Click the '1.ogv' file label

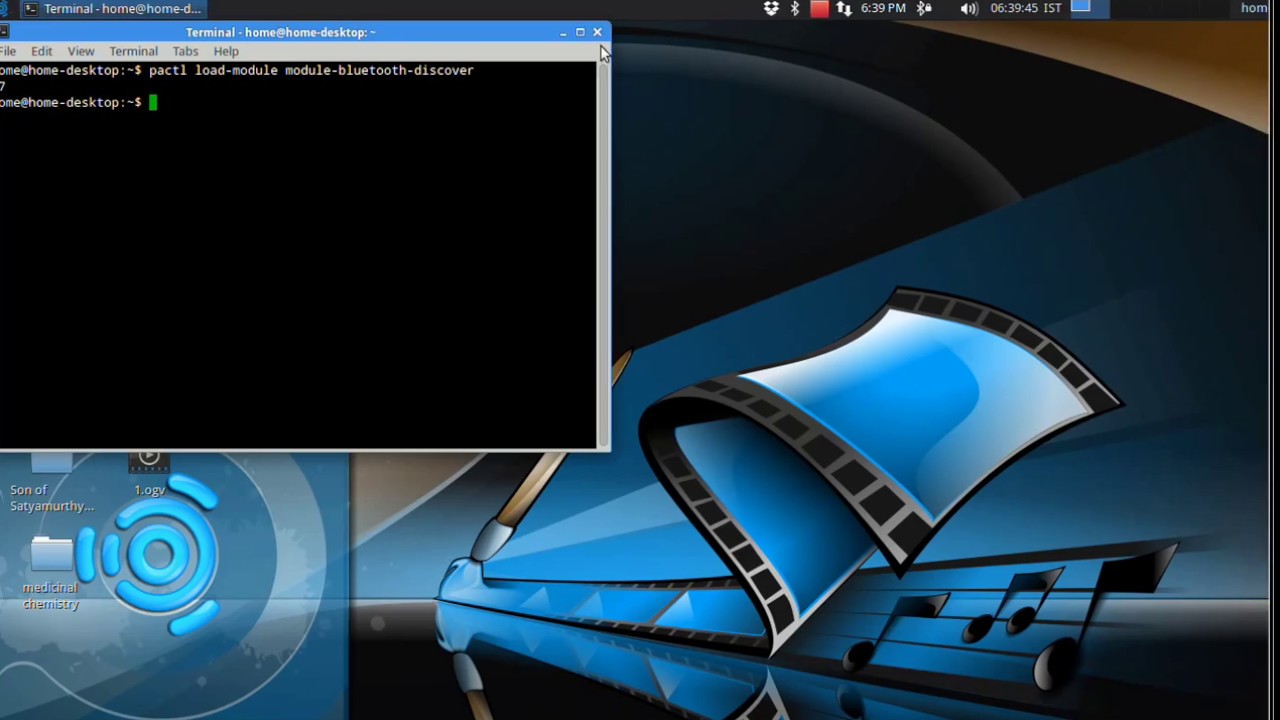coord(150,490)
